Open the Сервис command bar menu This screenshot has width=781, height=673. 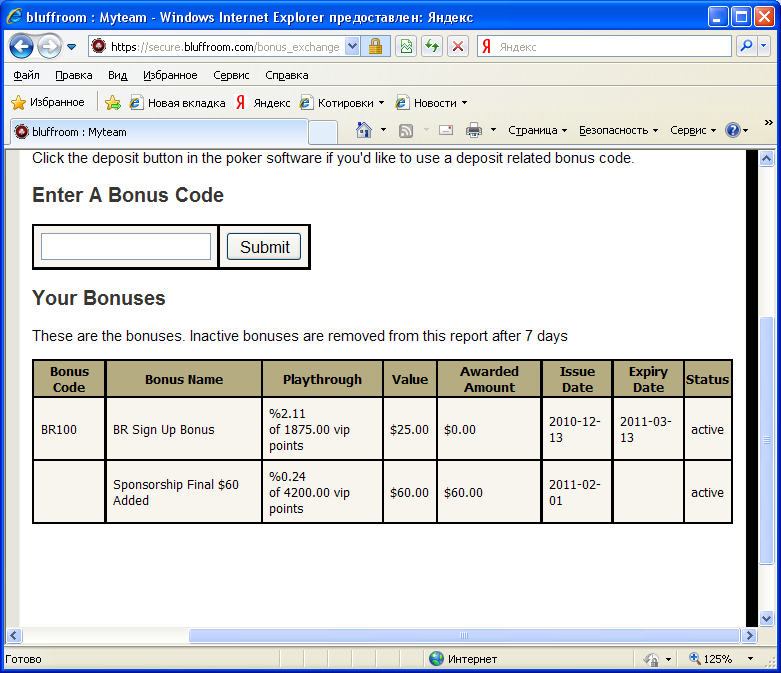pos(693,131)
